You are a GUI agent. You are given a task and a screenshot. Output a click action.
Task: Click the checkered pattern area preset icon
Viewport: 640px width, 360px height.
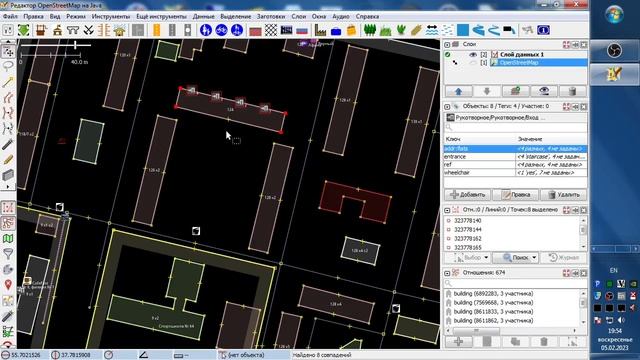[x=271, y=30]
